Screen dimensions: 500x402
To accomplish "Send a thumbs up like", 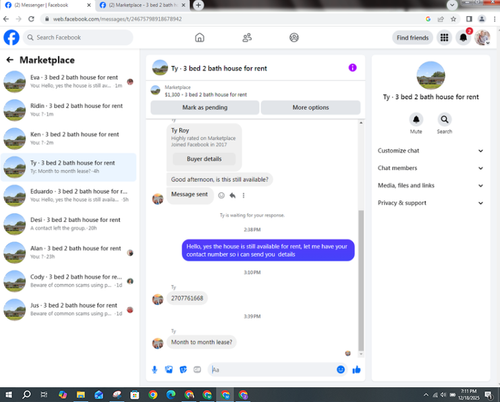I will 356,369.
